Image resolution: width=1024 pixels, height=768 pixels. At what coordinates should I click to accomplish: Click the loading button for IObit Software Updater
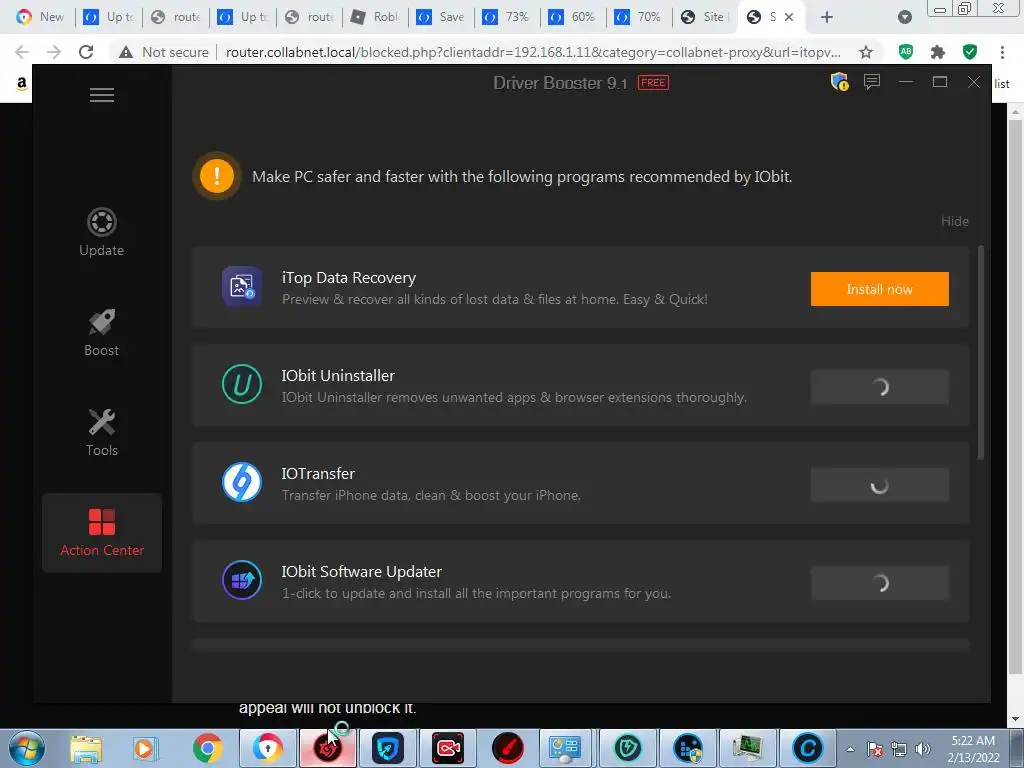coord(880,583)
